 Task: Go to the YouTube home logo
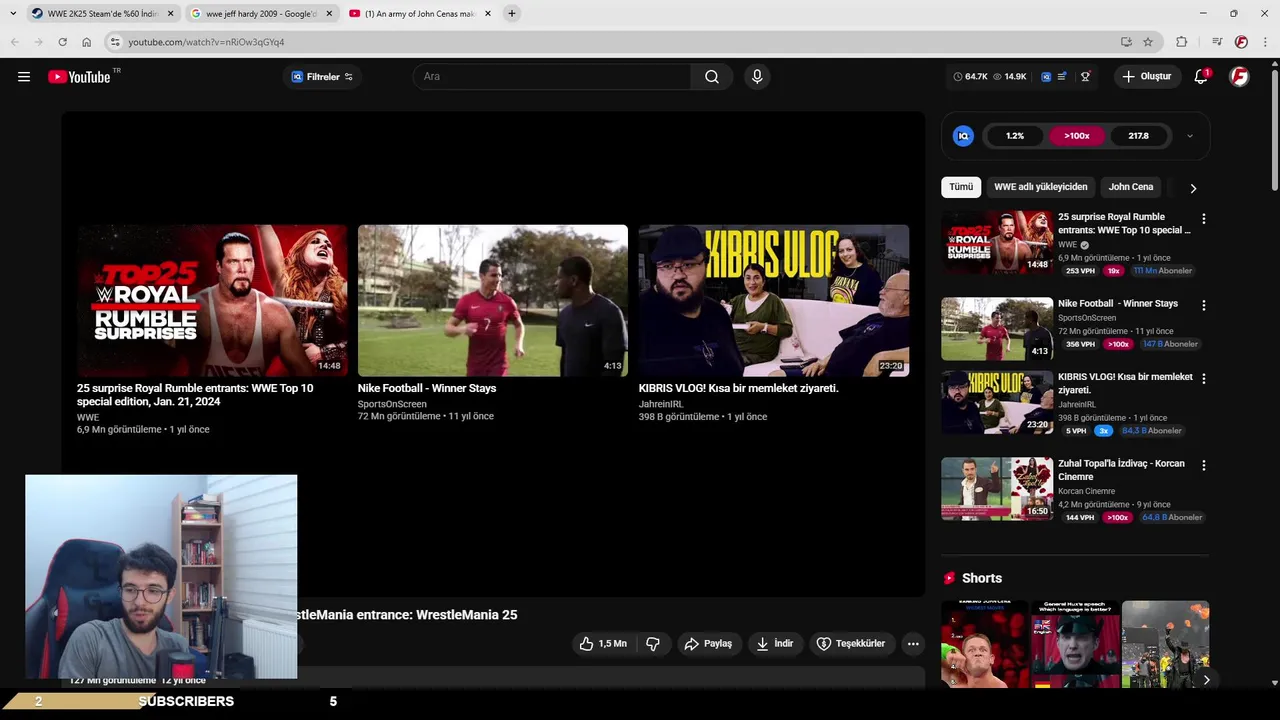click(79, 77)
